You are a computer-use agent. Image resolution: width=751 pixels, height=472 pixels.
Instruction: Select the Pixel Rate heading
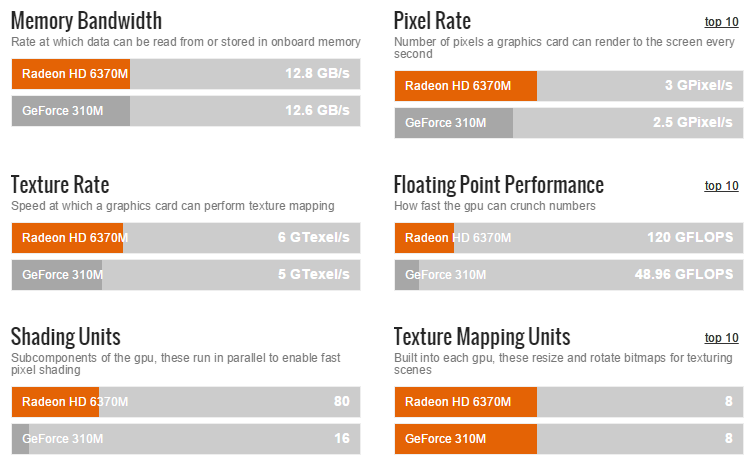(x=432, y=21)
